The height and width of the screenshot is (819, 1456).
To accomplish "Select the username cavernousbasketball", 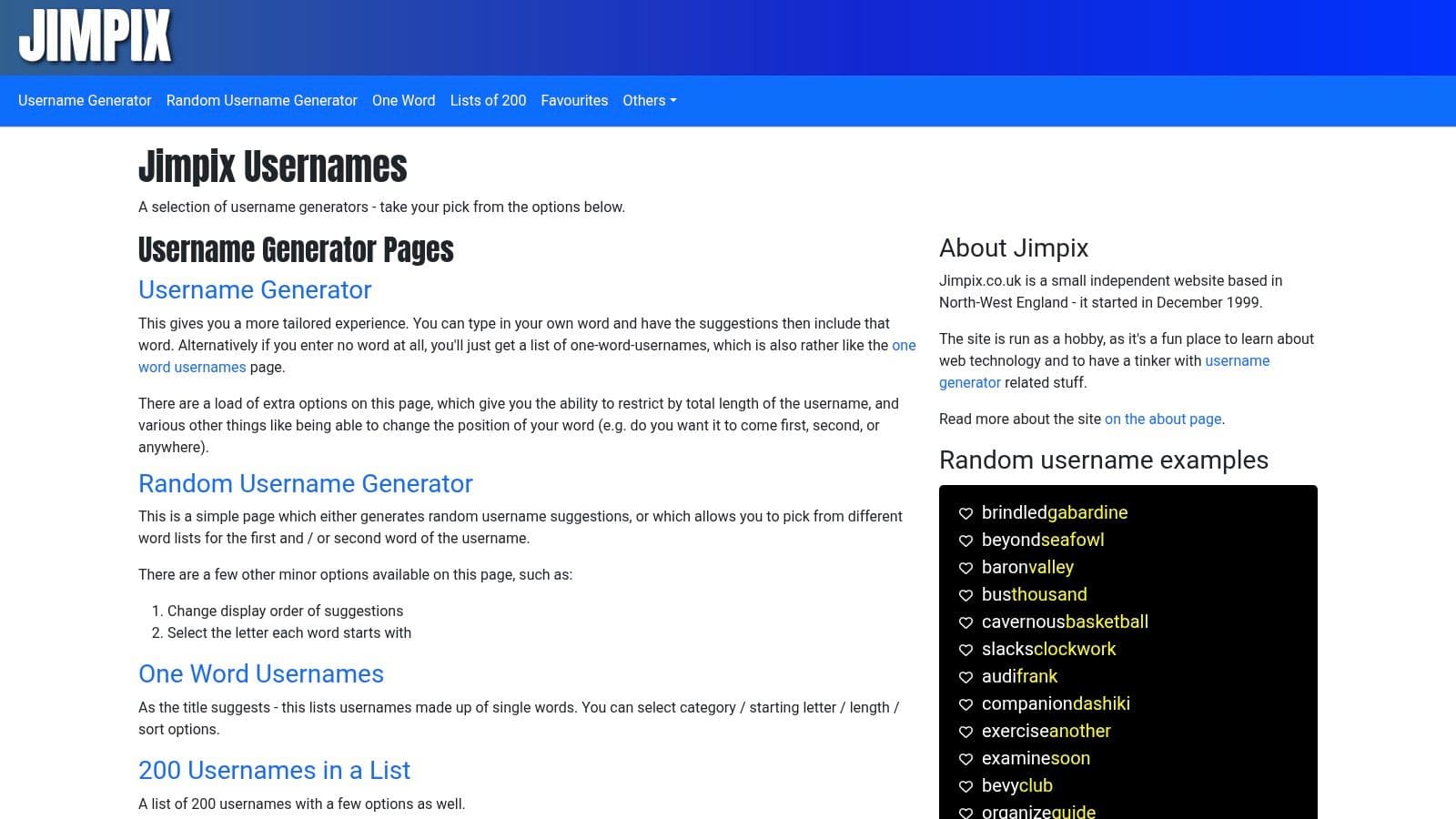I will pyautogui.click(x=1065, y=622).
